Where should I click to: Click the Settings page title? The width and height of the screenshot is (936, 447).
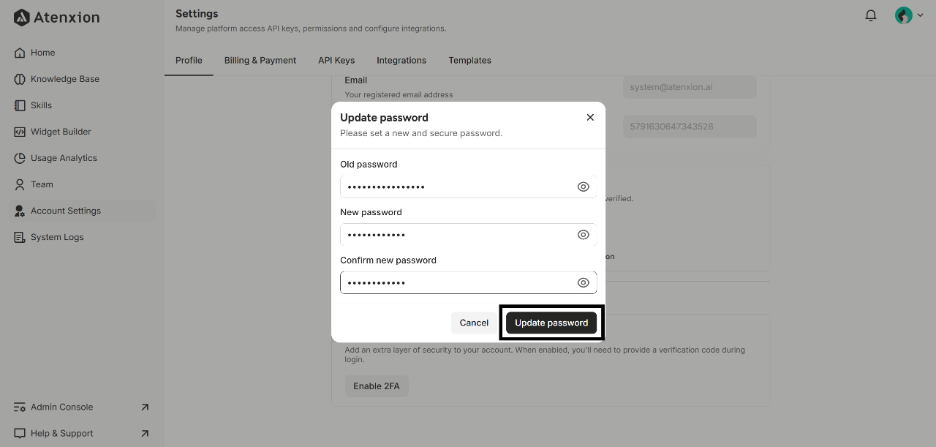(x=196, y=13)
